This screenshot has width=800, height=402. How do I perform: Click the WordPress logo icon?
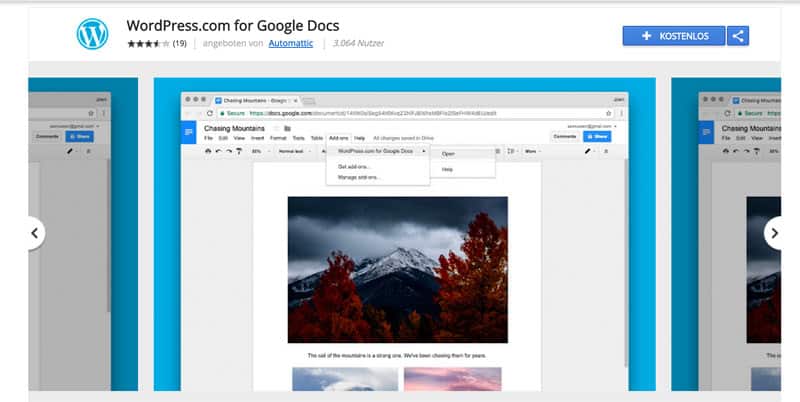coord(92,34)
